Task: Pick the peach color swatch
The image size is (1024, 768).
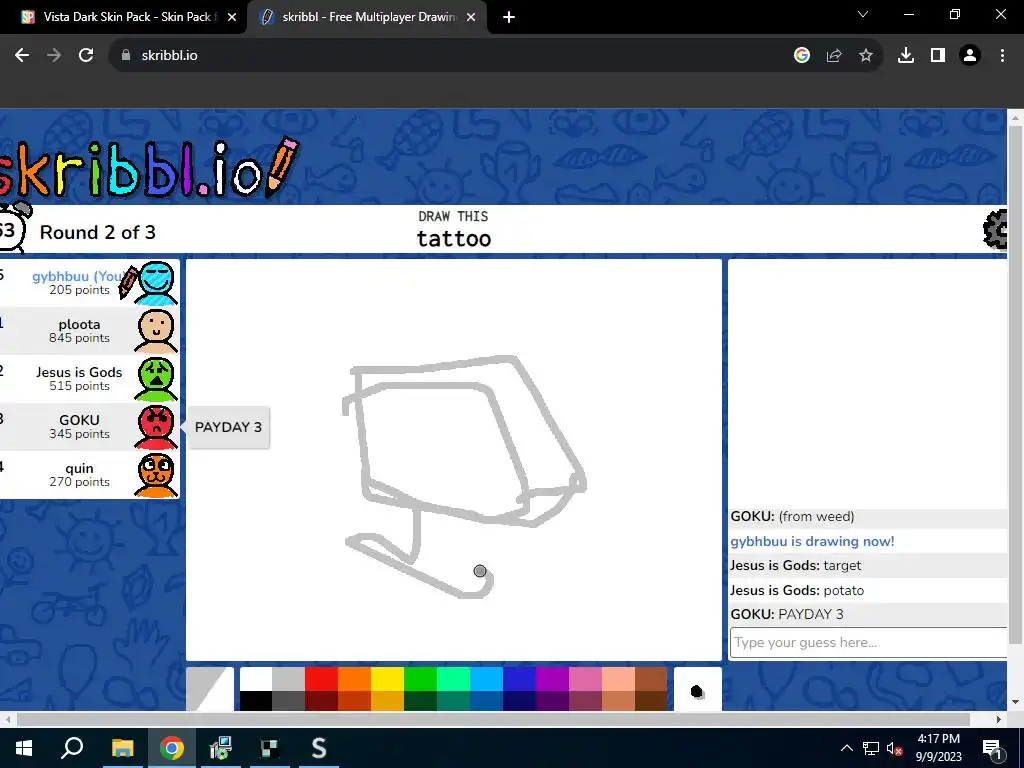Action: [x=618, y=679]
